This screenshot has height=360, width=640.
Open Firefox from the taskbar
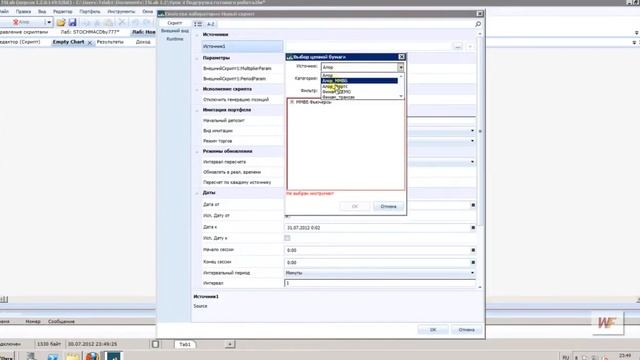(92, 356)
